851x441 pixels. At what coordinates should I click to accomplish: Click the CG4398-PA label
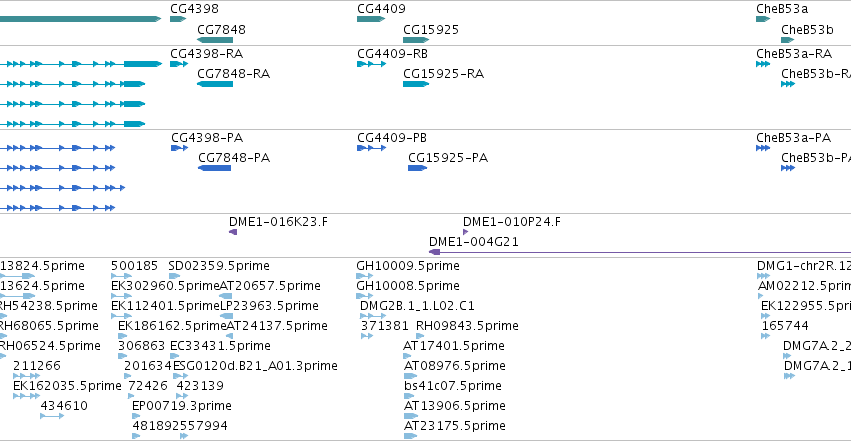click(207, 138)
